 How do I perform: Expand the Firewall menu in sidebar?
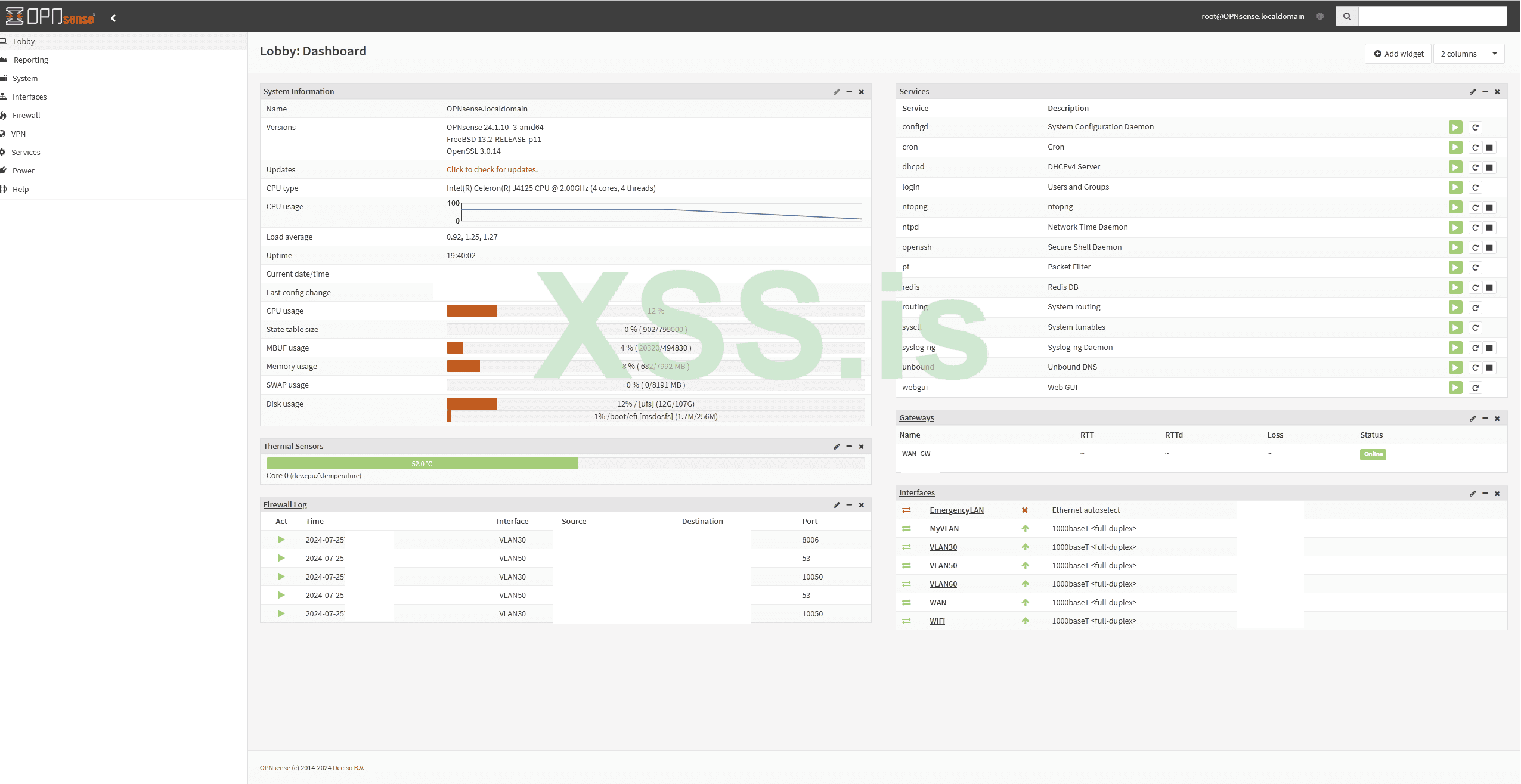(26, 116)
